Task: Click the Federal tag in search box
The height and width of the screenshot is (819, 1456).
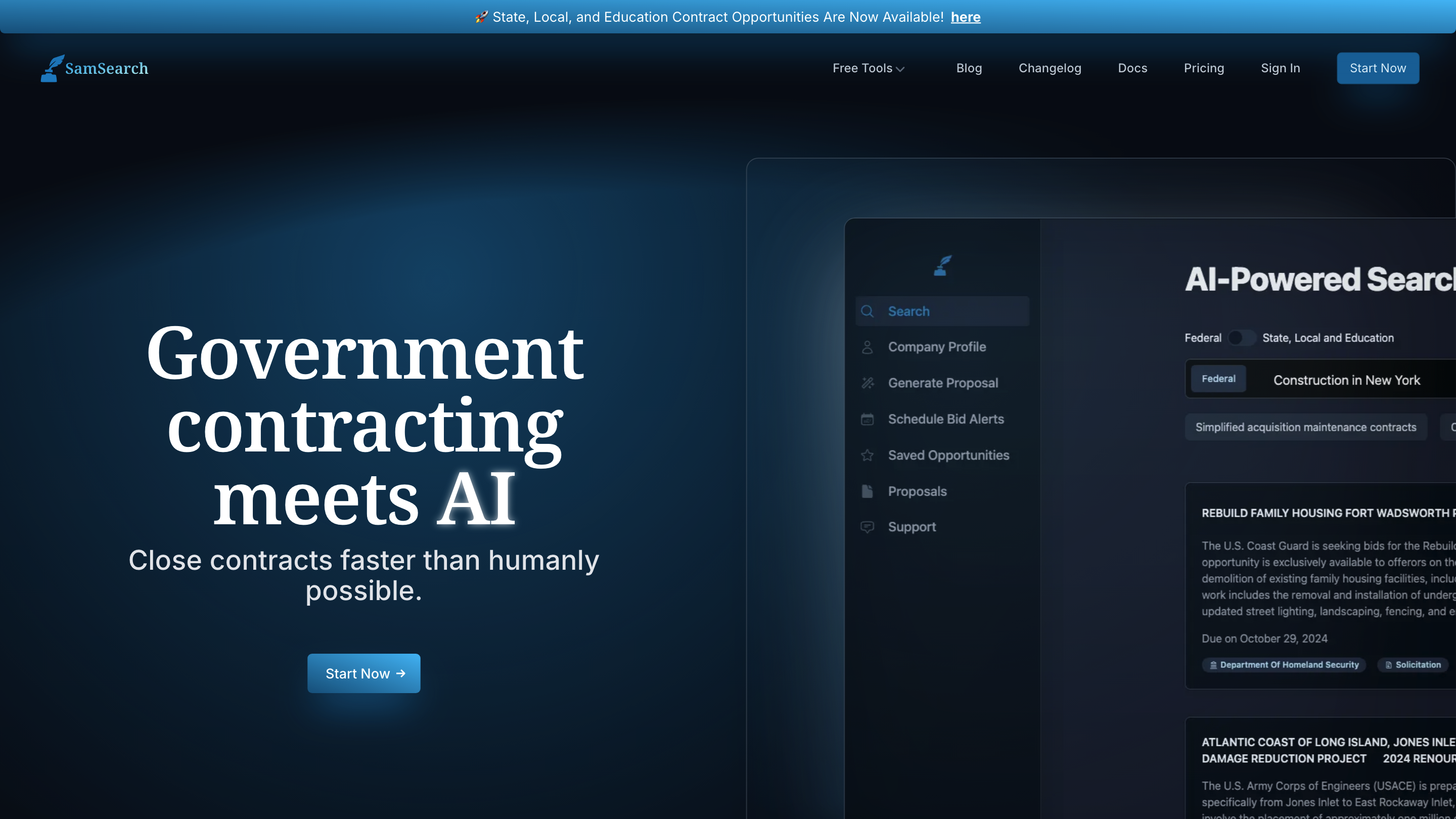Action: click(1218, 379)
